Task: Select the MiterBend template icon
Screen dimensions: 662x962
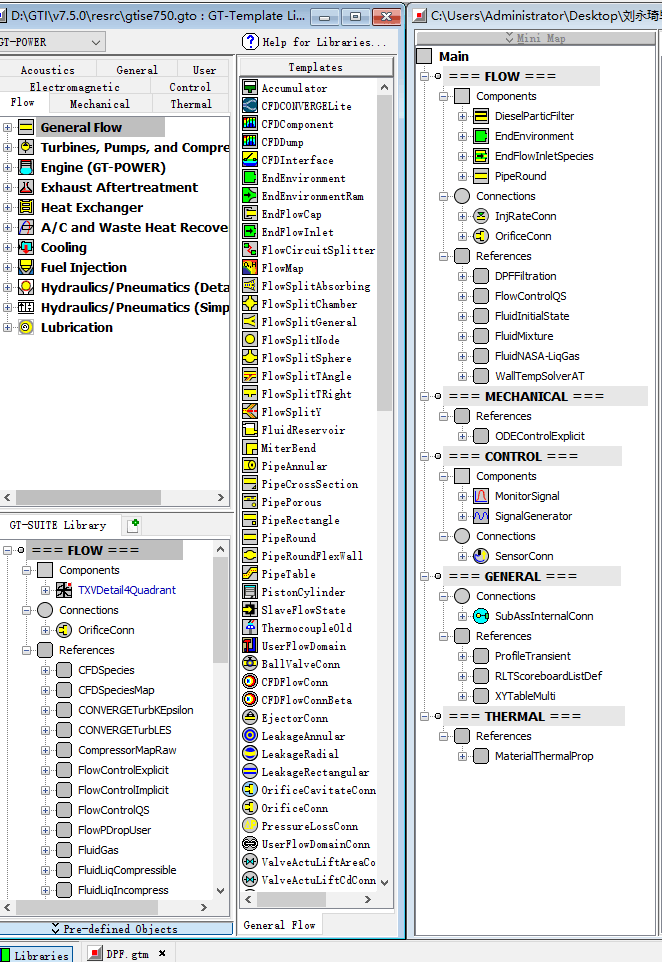Action: click(250, 447)
